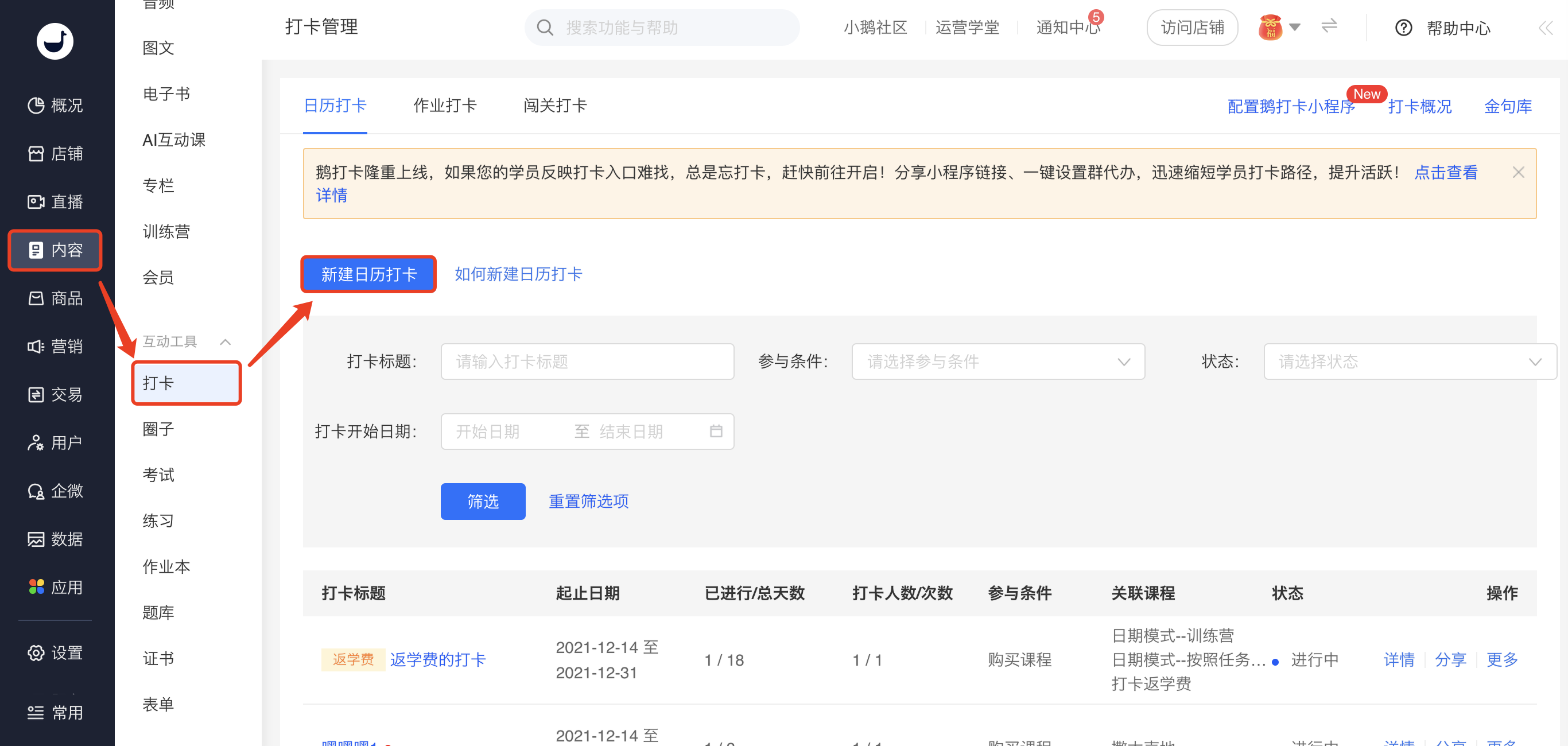Open the 状态 status dropdown

pyautogui.click(x=1409, y=362)
